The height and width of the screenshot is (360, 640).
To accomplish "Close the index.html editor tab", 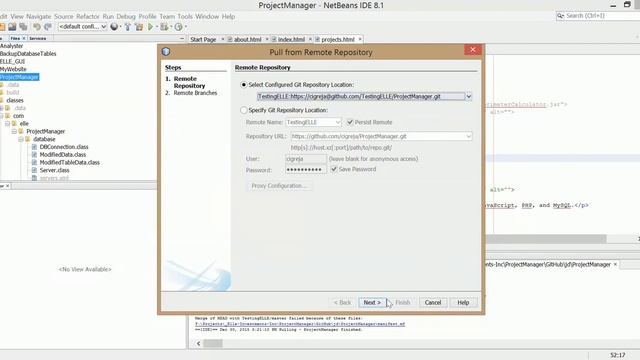I will 310,39.
